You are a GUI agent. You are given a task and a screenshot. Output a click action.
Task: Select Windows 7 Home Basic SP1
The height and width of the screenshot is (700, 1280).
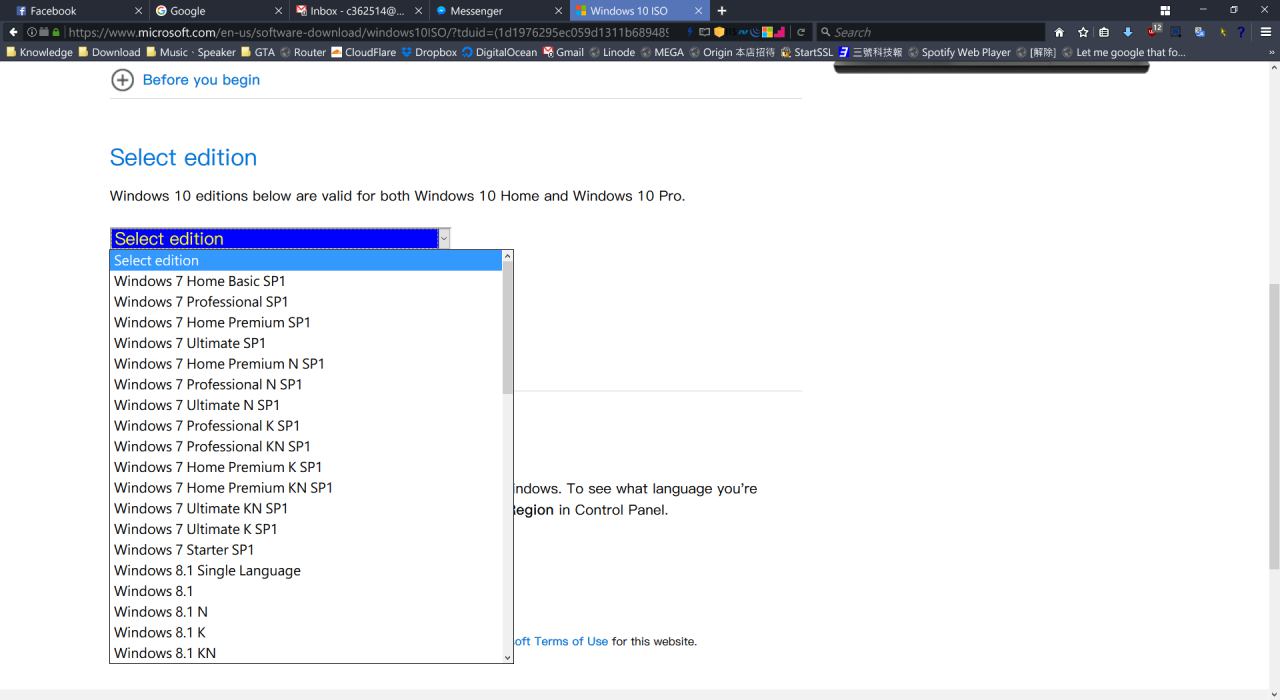tap(305, 281)
